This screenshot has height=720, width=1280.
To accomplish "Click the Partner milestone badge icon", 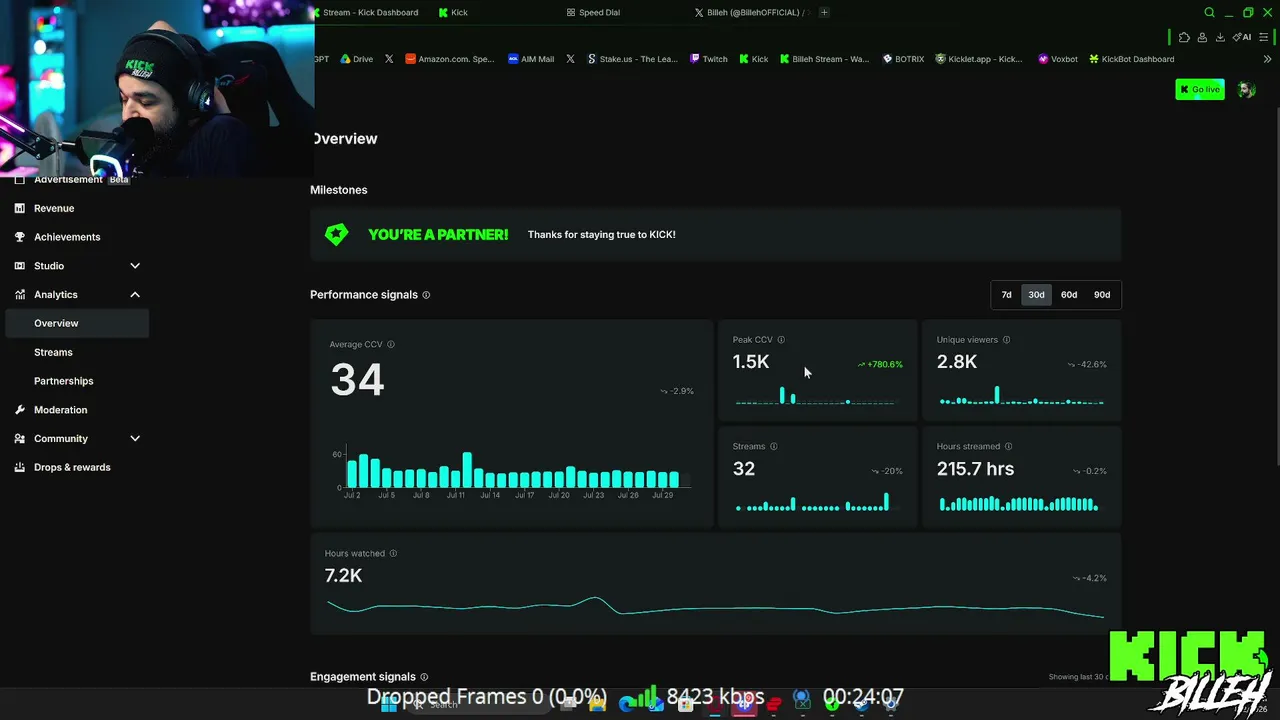I will (x=337, y=234).
